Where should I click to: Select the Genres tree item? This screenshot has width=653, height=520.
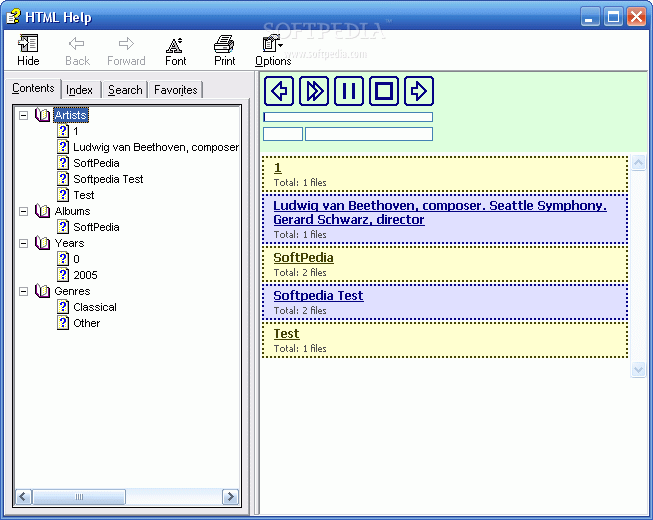(x=72, y=291)
